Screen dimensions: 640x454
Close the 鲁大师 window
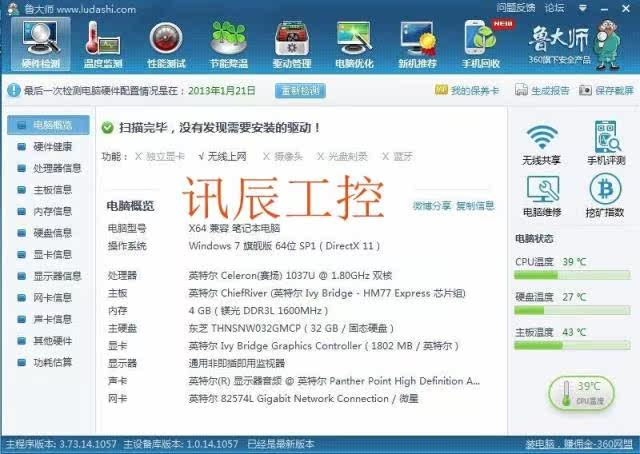[x=626, y=8]
